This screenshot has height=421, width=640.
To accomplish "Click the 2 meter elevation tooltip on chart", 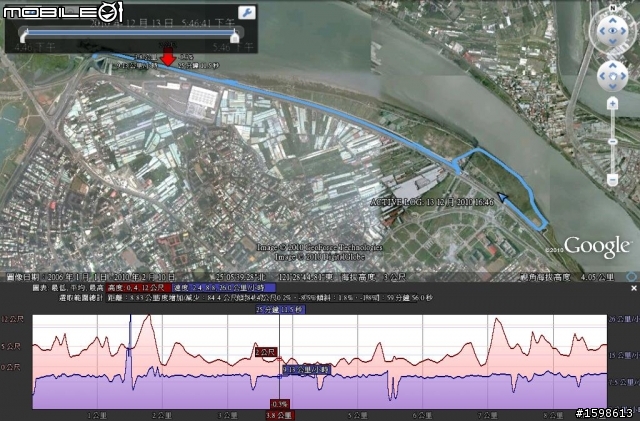I will point(266,352).
